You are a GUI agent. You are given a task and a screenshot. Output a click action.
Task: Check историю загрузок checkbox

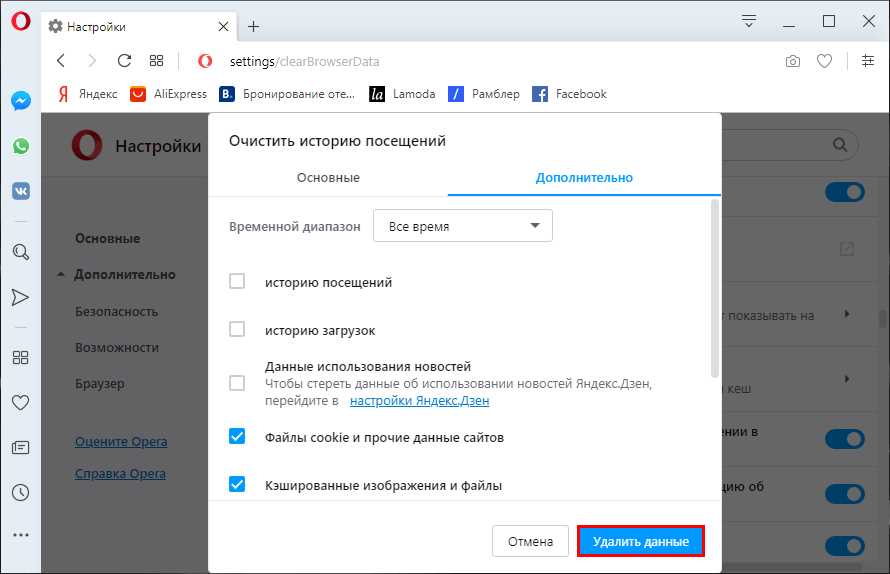tap(237, 329)
